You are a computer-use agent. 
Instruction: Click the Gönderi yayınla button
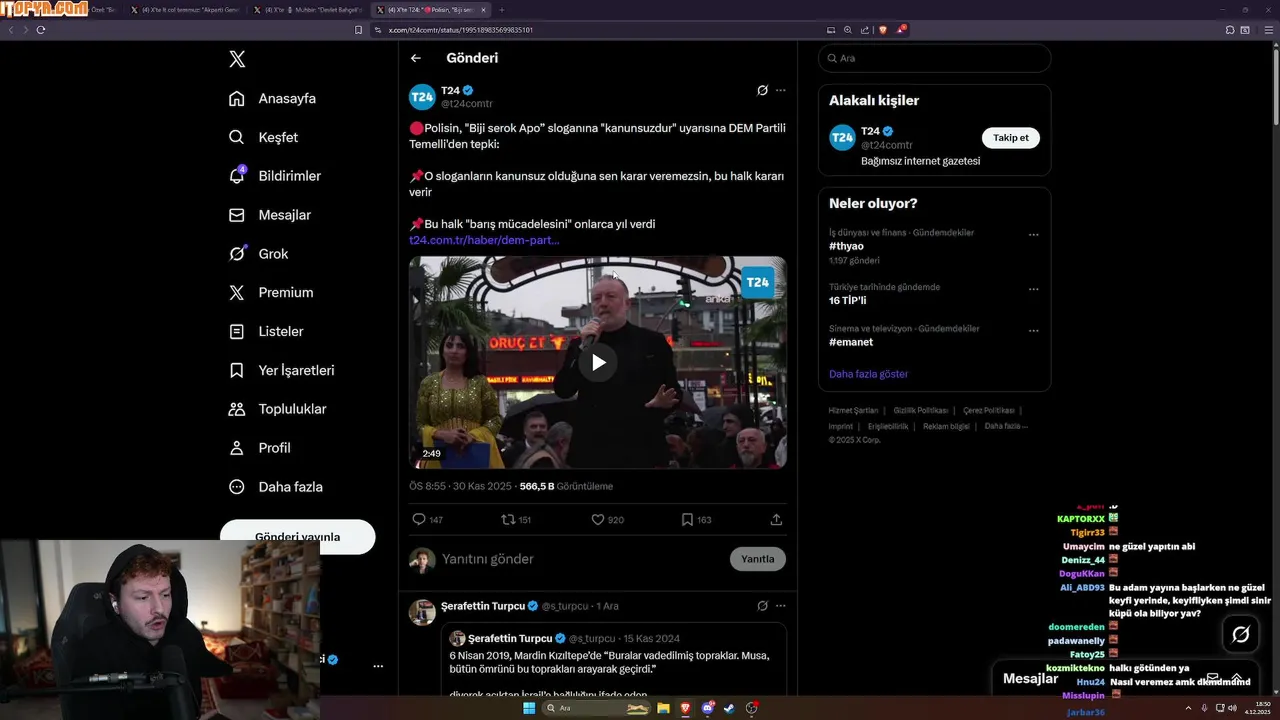(x=298, y=536)
